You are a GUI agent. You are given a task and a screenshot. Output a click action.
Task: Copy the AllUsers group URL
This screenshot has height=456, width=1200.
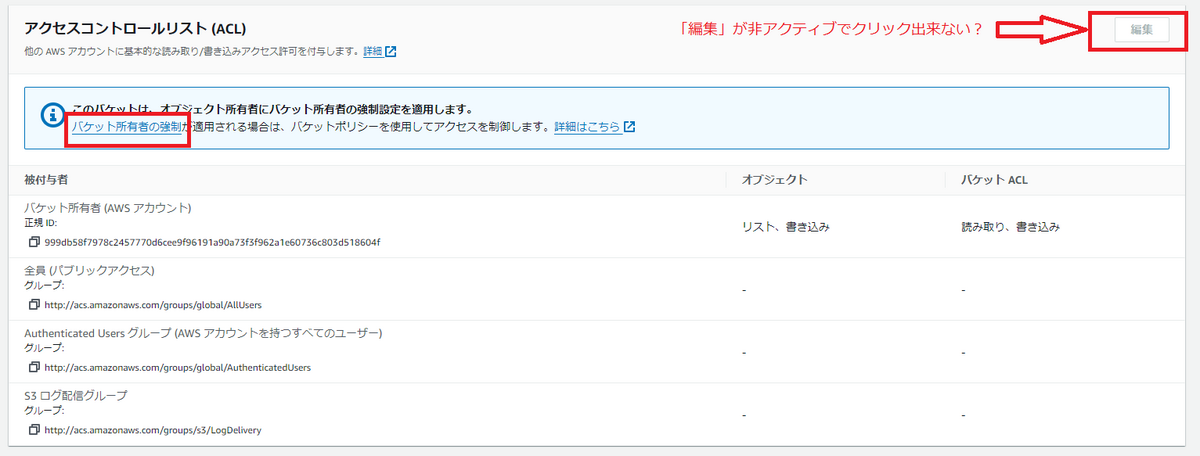pos(34,304)
